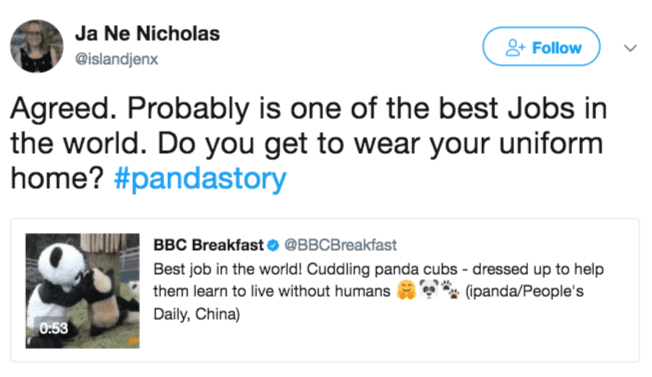Play the panda cub video thumbnail

[x=82, y=291]
